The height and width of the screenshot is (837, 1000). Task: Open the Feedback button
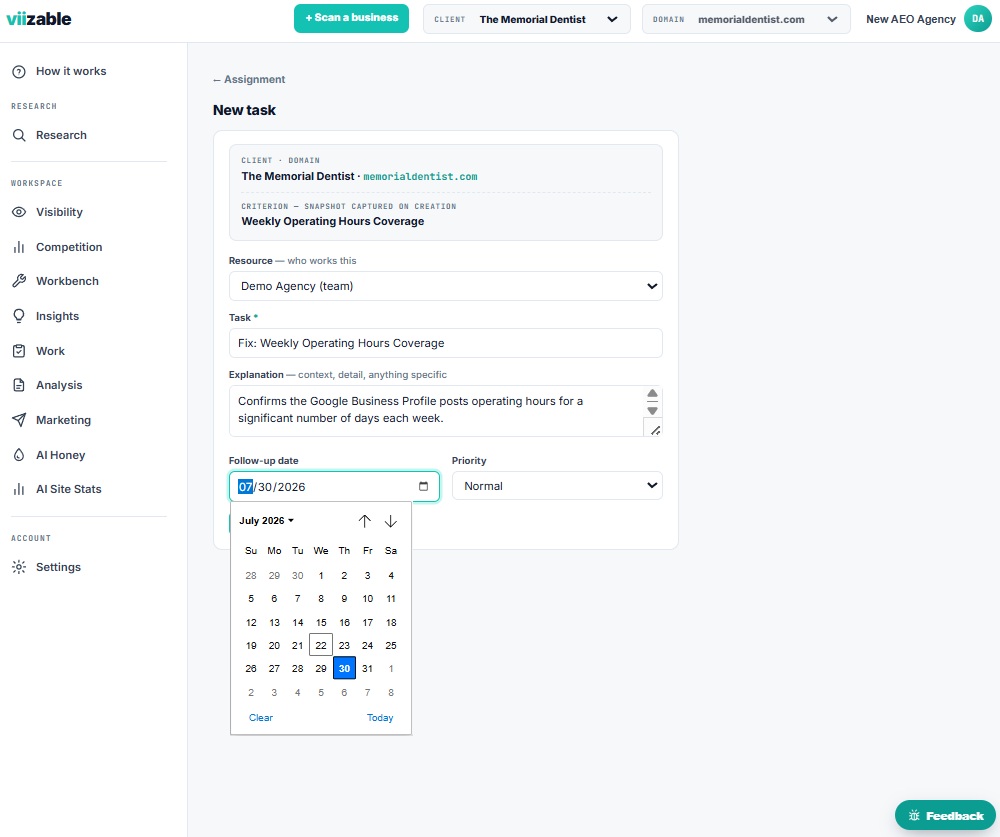pyautogui.click(x=945, y=815)
